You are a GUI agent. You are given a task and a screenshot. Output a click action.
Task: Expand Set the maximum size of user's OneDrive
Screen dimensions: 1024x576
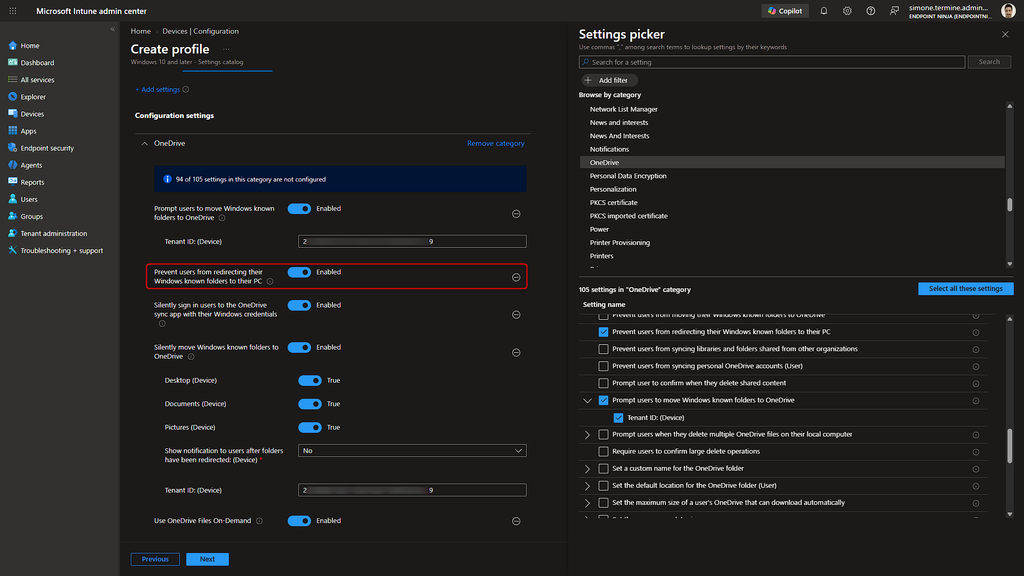tap(587, 503)
